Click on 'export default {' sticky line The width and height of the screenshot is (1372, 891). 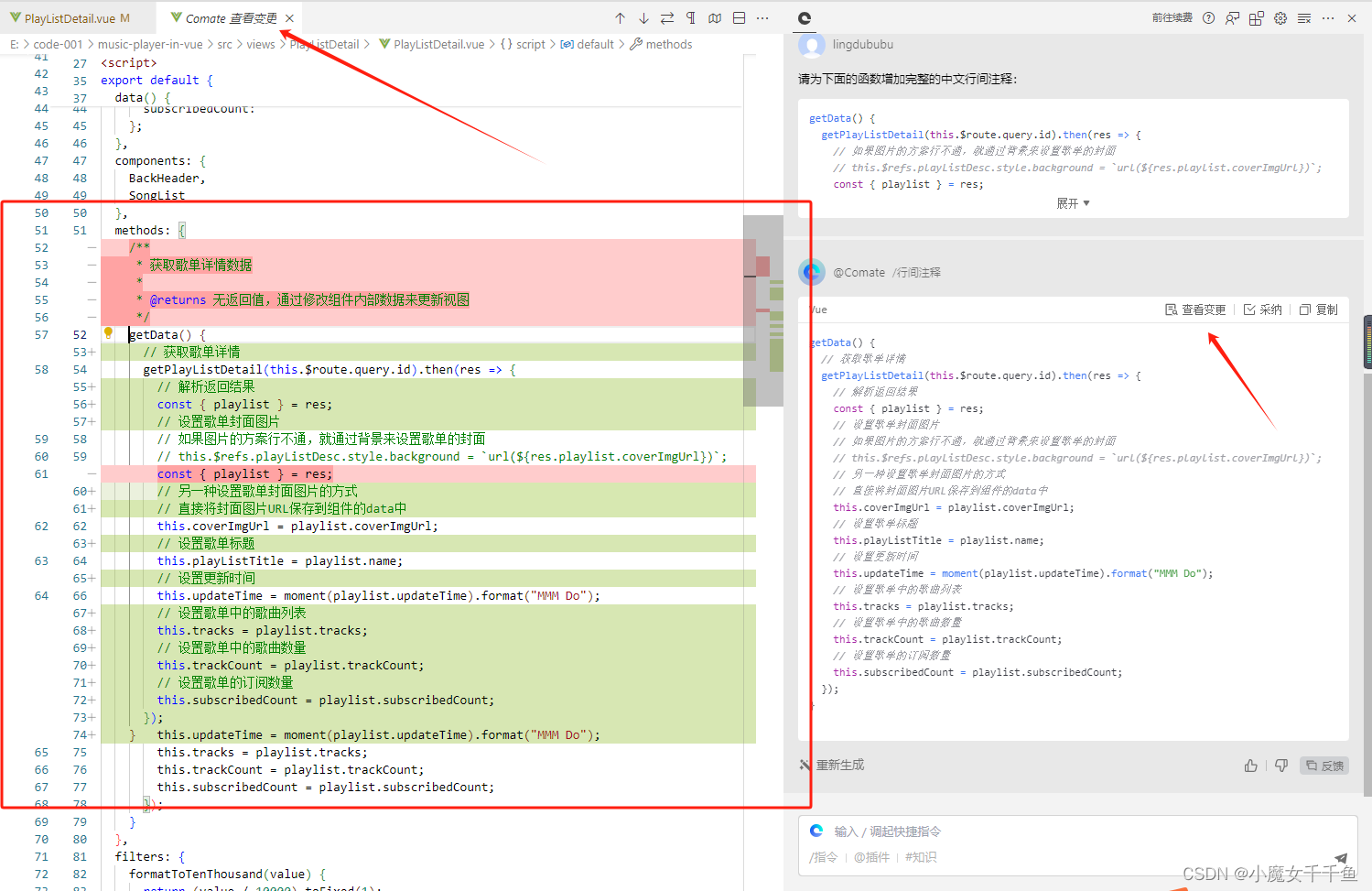point(157,80)
